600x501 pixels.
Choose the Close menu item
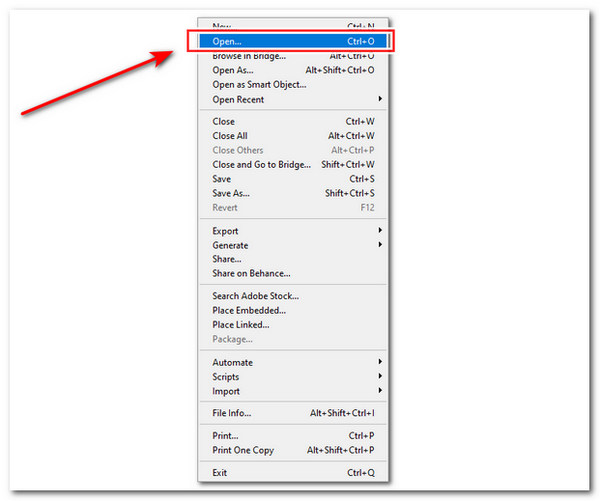click(x=293, y=121)
